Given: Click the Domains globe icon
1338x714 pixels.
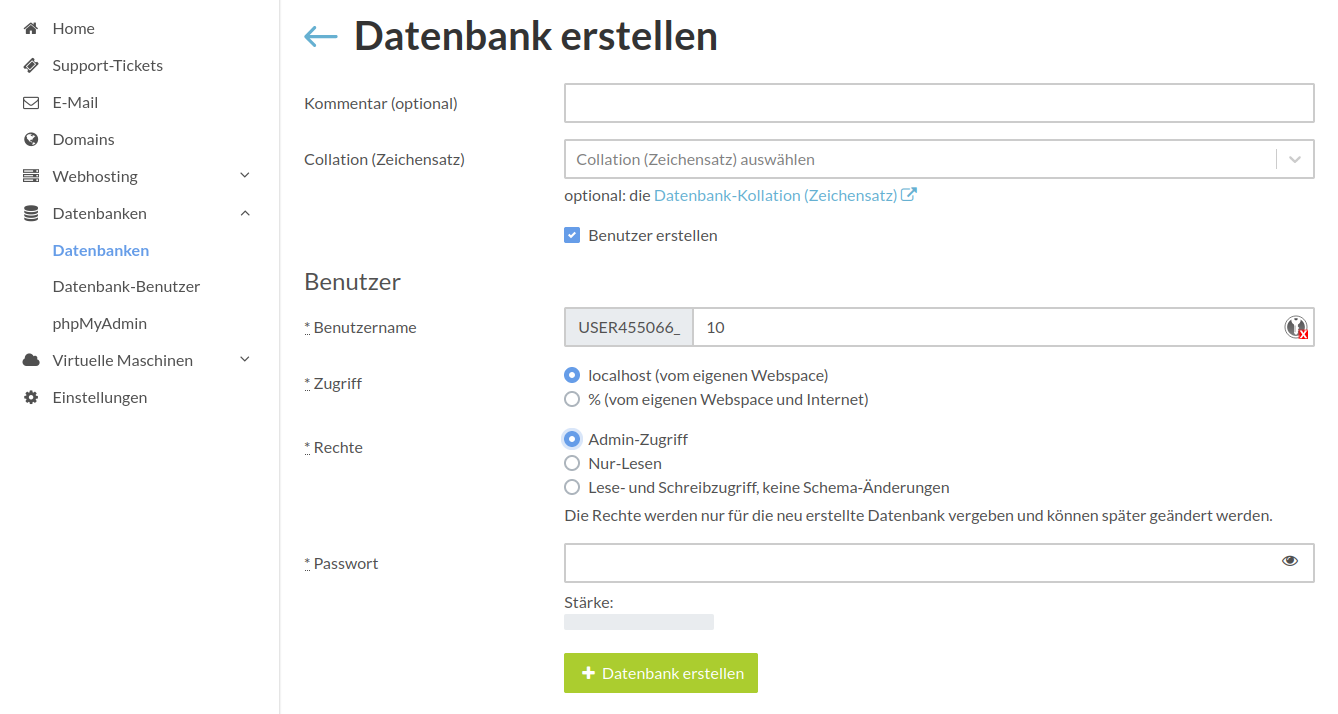Looking at the screenshot, I should point(31,140).
